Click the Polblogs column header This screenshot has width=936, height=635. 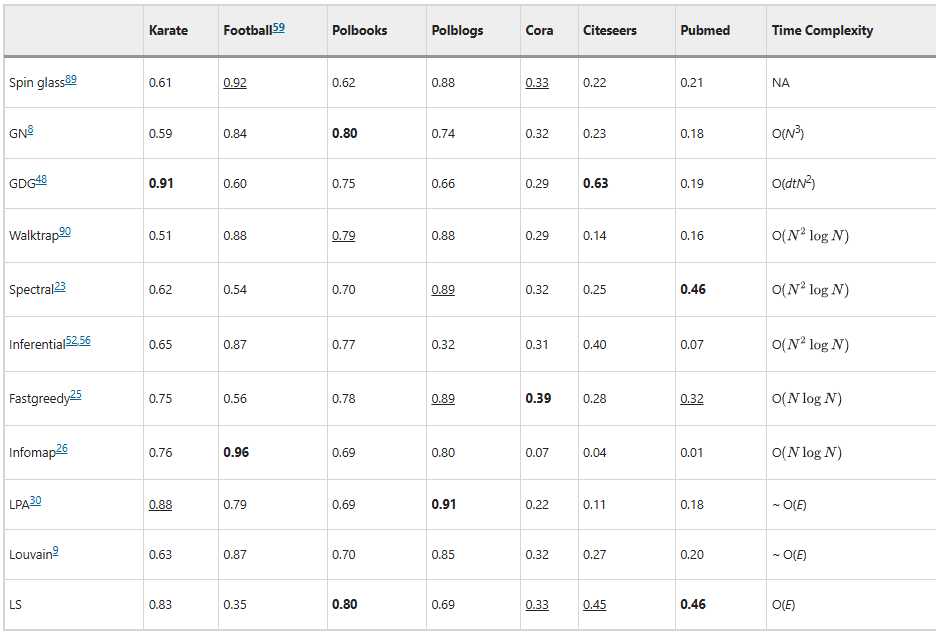pyautogui.click(x=457, y=31)
